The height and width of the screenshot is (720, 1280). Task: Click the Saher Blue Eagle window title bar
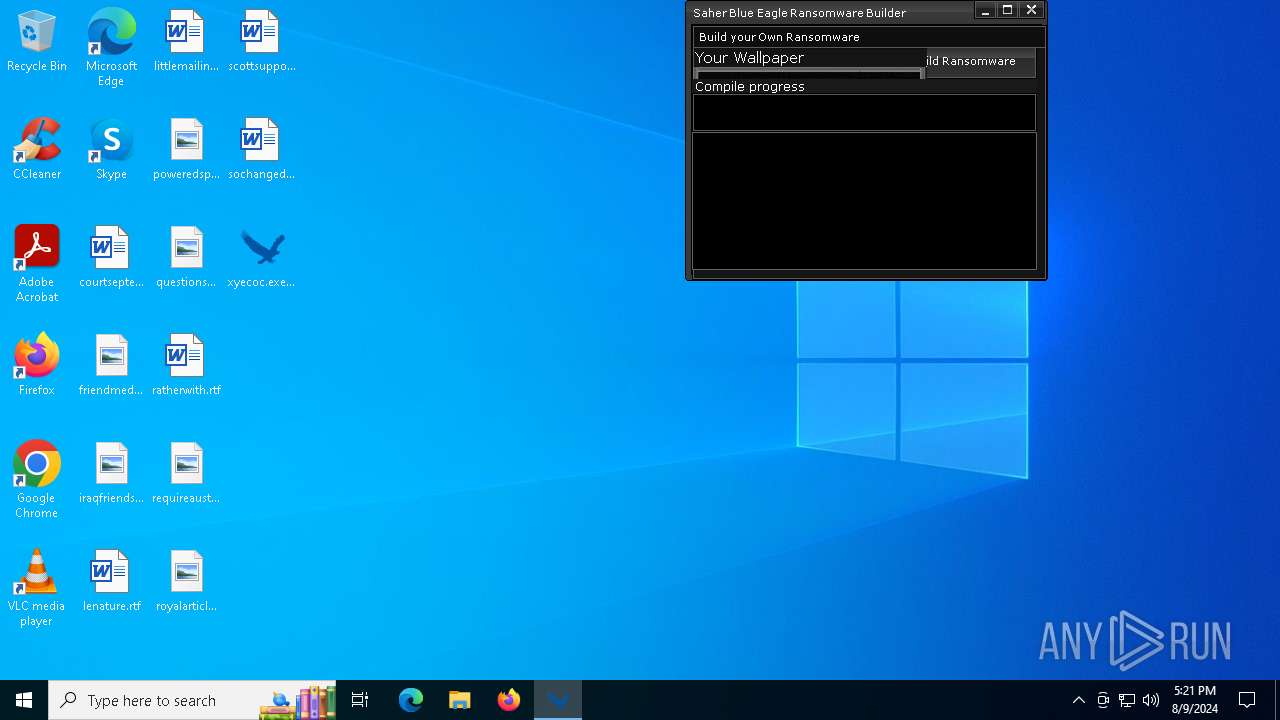[x=830, y=13]
